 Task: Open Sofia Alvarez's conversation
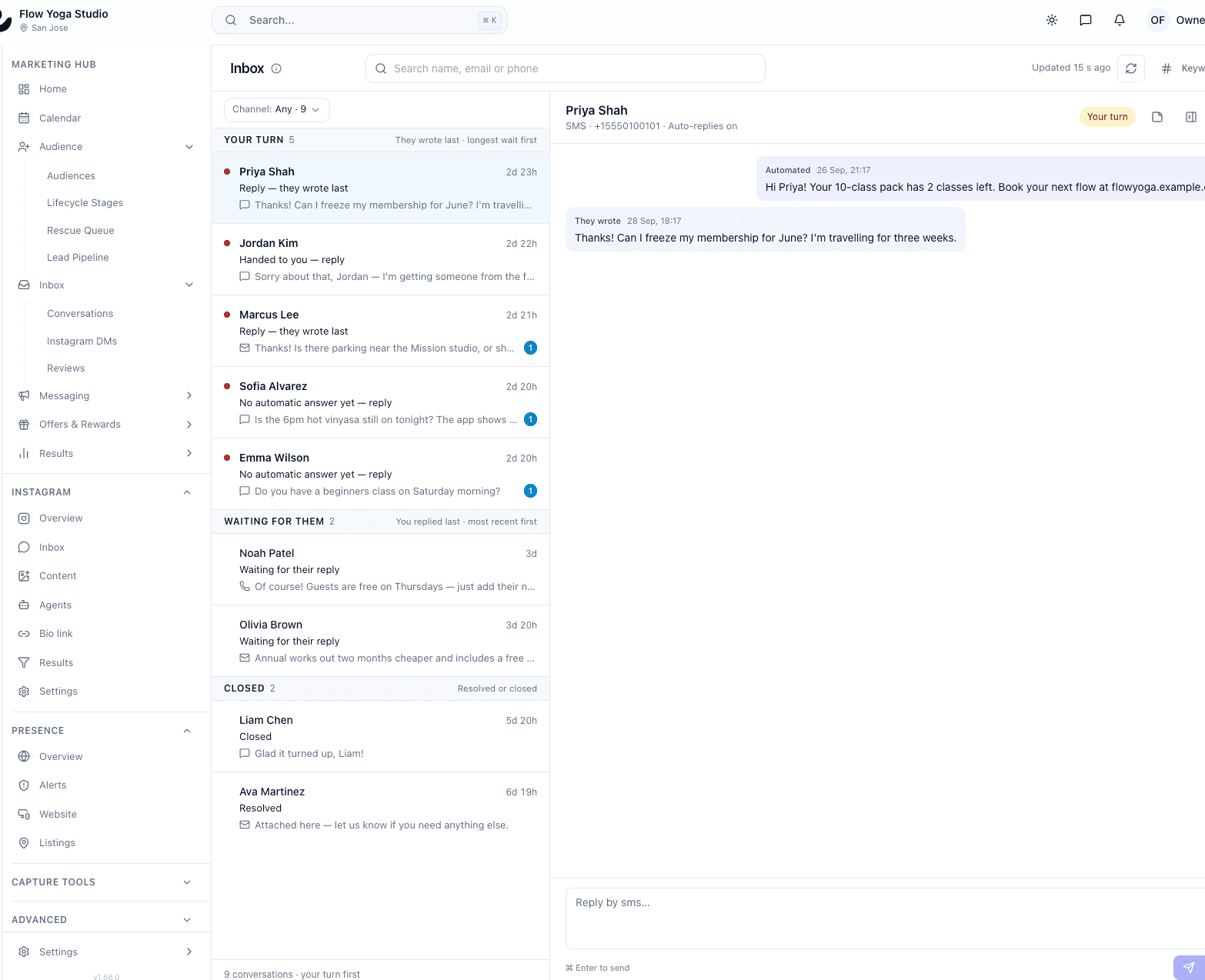(380, 403)
